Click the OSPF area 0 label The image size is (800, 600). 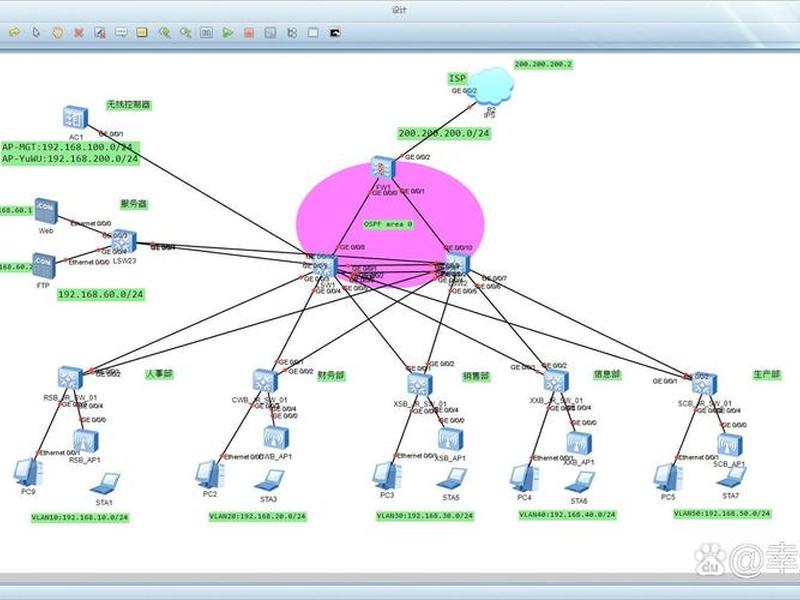388,224
